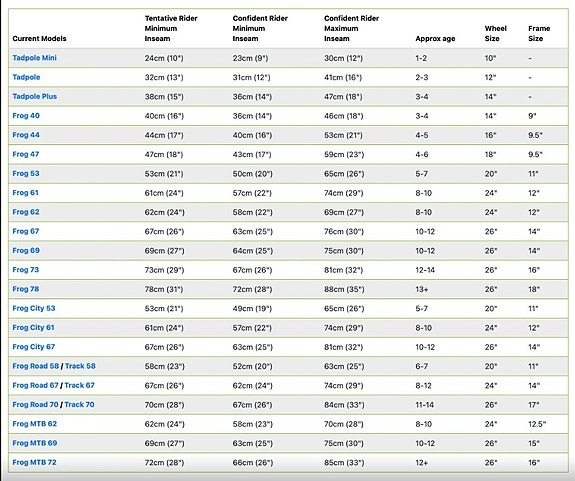Click the 16" wheel size for Frog 44

pyautogui.click(x=490, y=135)
